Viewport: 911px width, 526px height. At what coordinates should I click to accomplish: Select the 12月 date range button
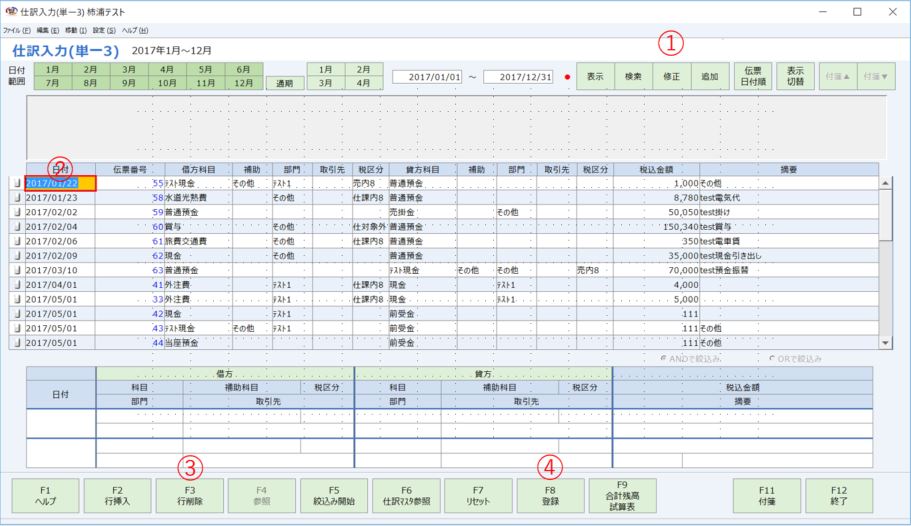(243, 83)
